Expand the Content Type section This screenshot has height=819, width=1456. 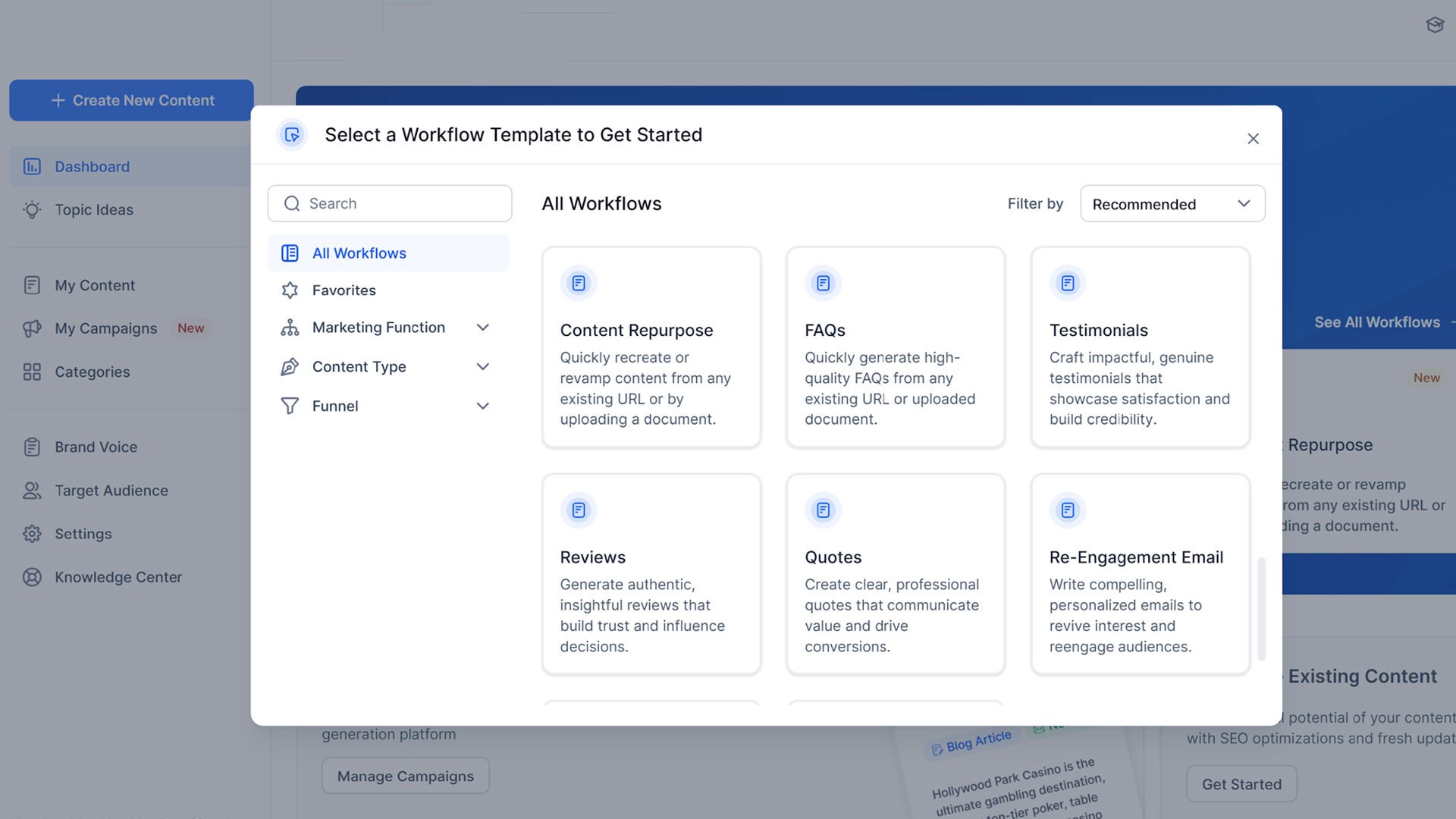pyautogui.click(x=483, y=366)
